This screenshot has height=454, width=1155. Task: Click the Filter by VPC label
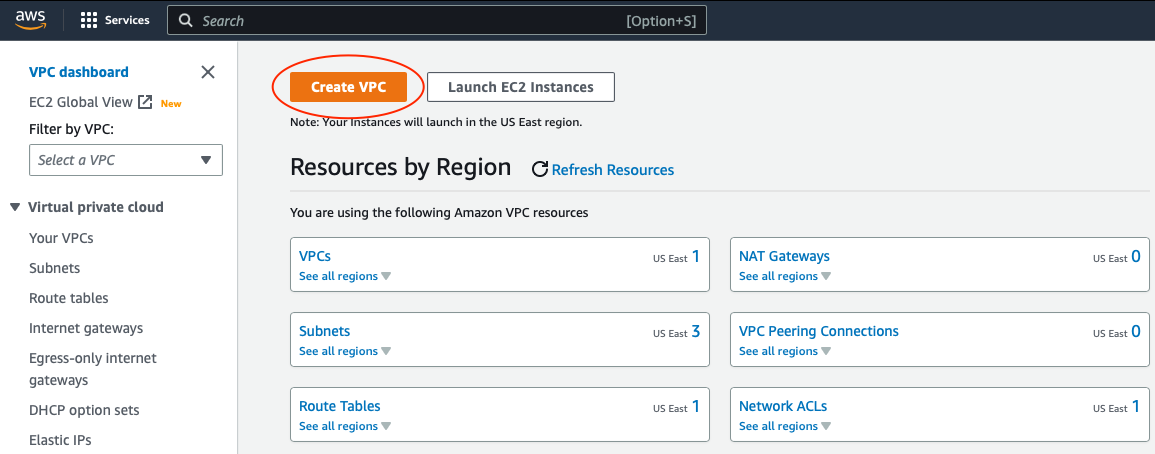(x=71, y=130)
